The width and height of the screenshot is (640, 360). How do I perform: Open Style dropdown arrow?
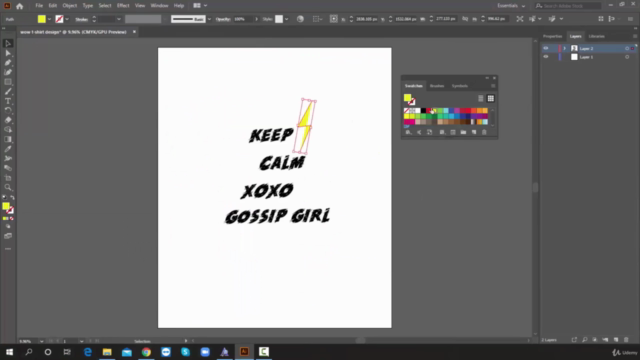point(287,19)
